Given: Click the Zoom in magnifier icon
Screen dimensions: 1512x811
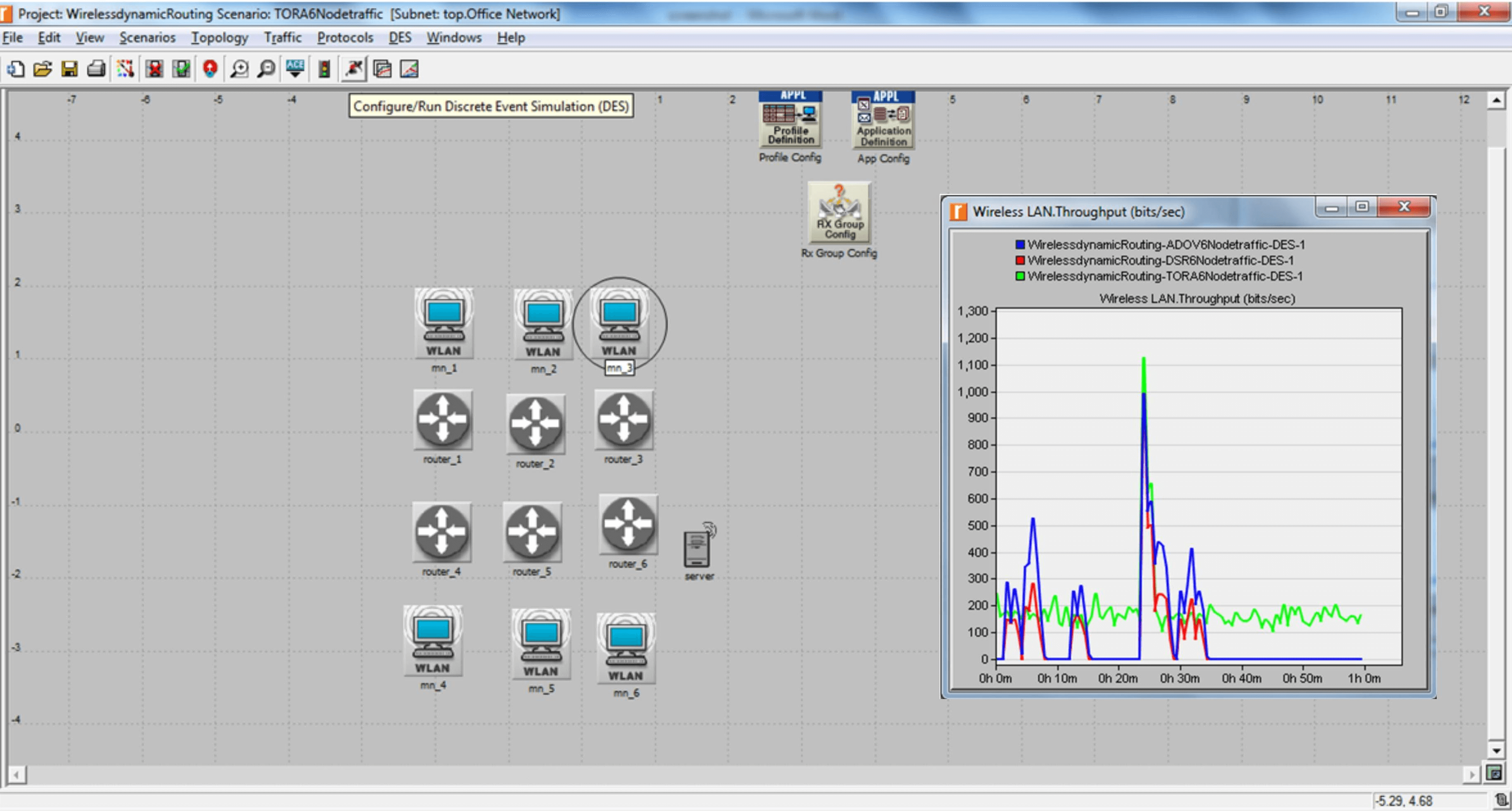Looking at the screenshot, I should pyautogui.click(x=239, y=69).
